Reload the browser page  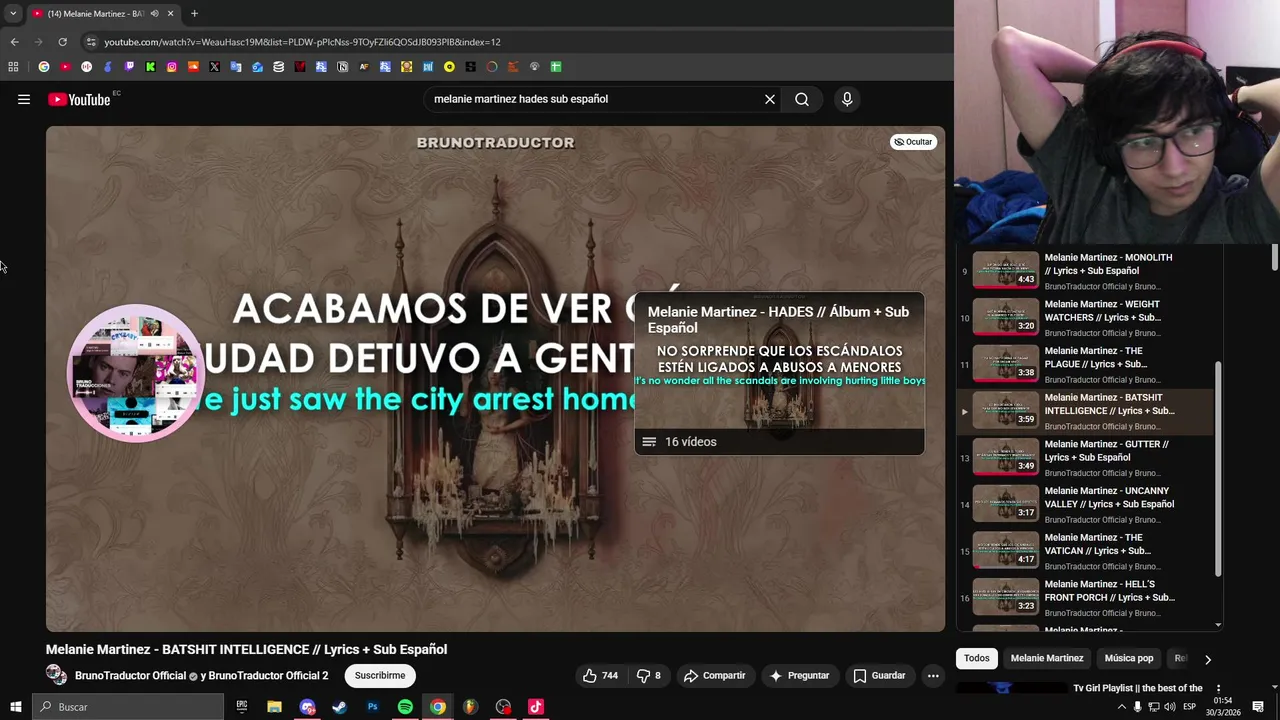[62, 42]
